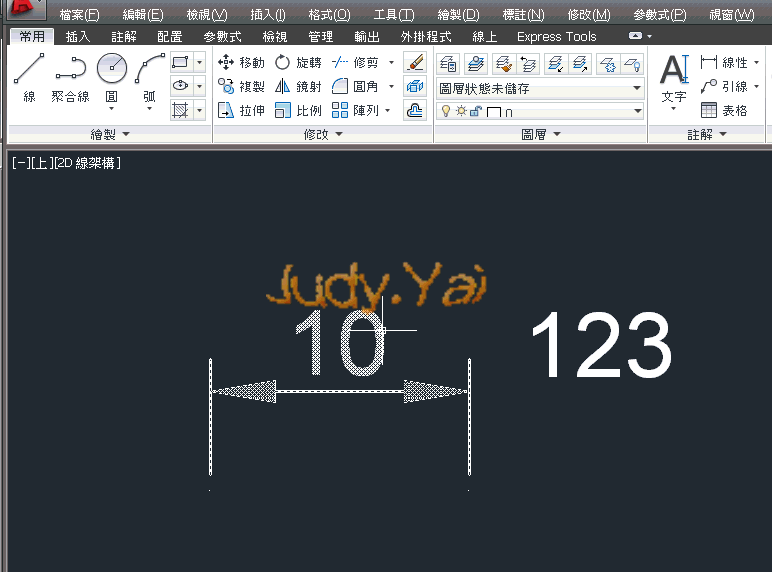Select the Polyline (聚合線) tool

tap(70, 76)
